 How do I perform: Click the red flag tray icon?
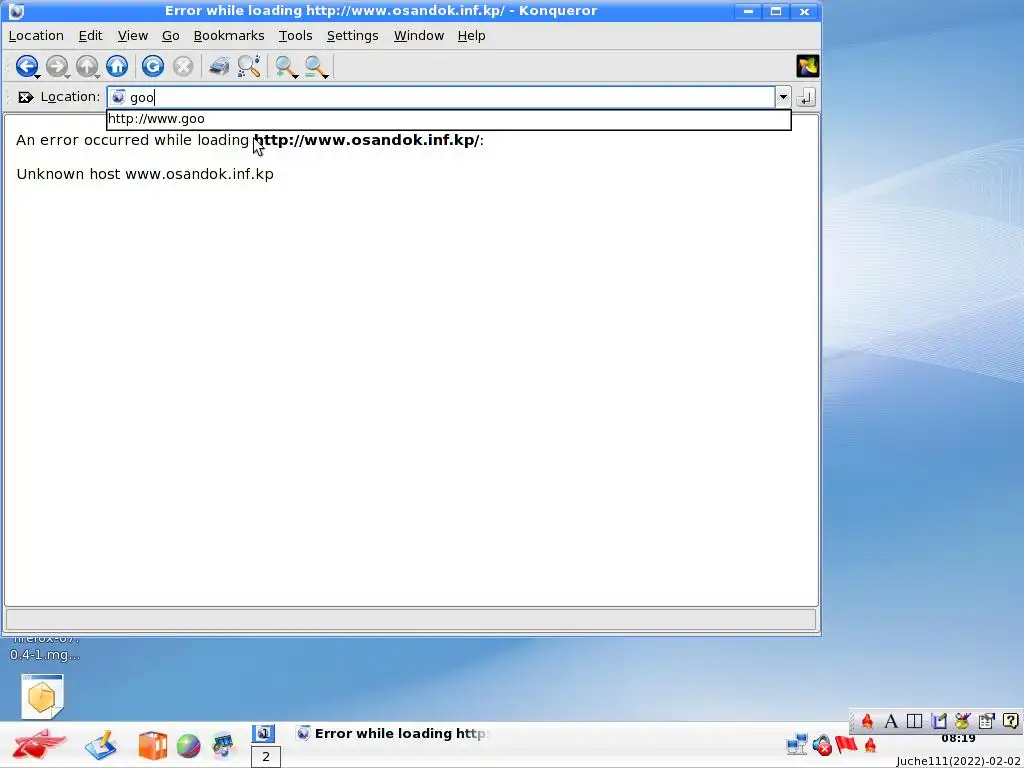coord(846,744)
